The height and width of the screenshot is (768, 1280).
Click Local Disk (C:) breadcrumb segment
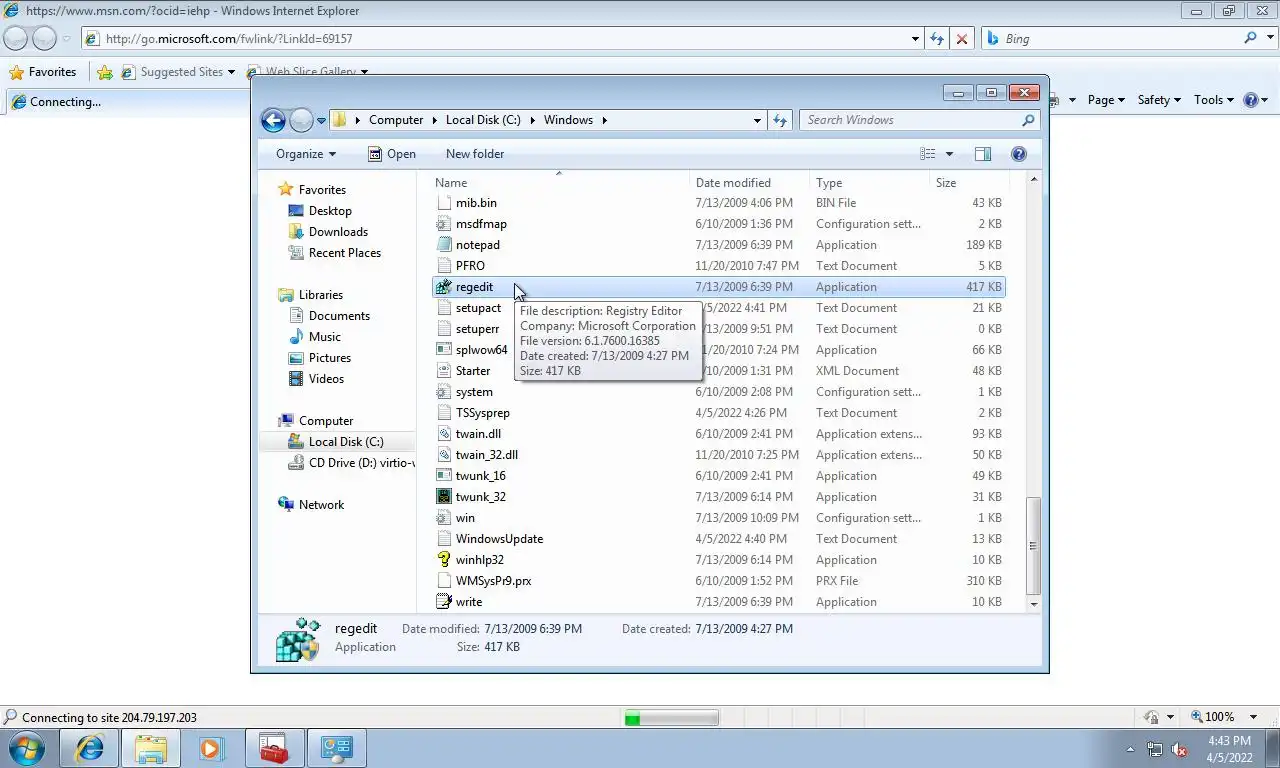(483, 120)
